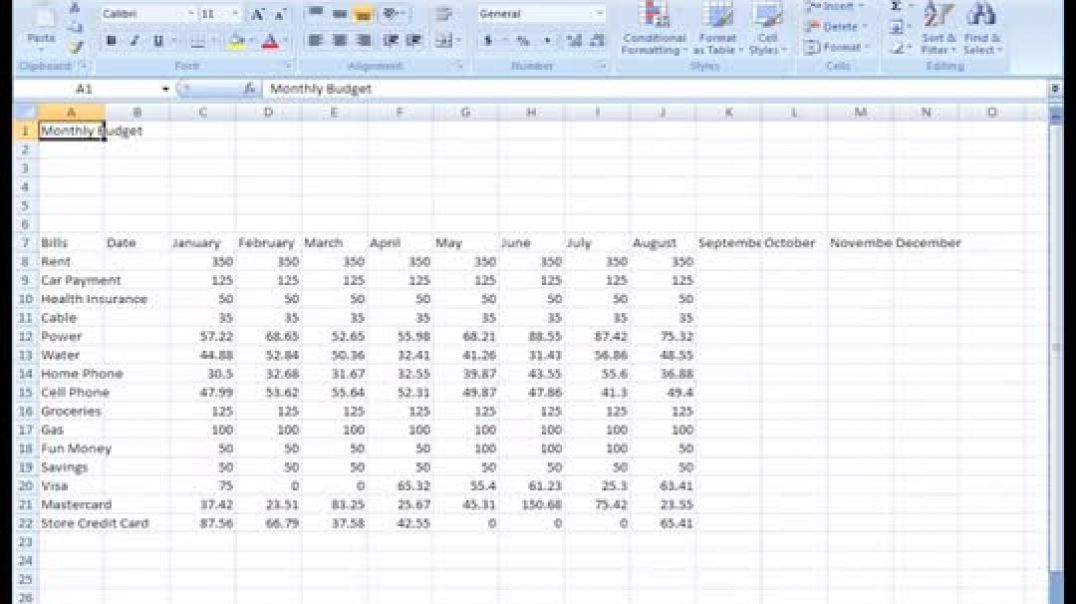Select Top Align in Alignment group
Screen dimensions: 1076x604
point(315,14)
